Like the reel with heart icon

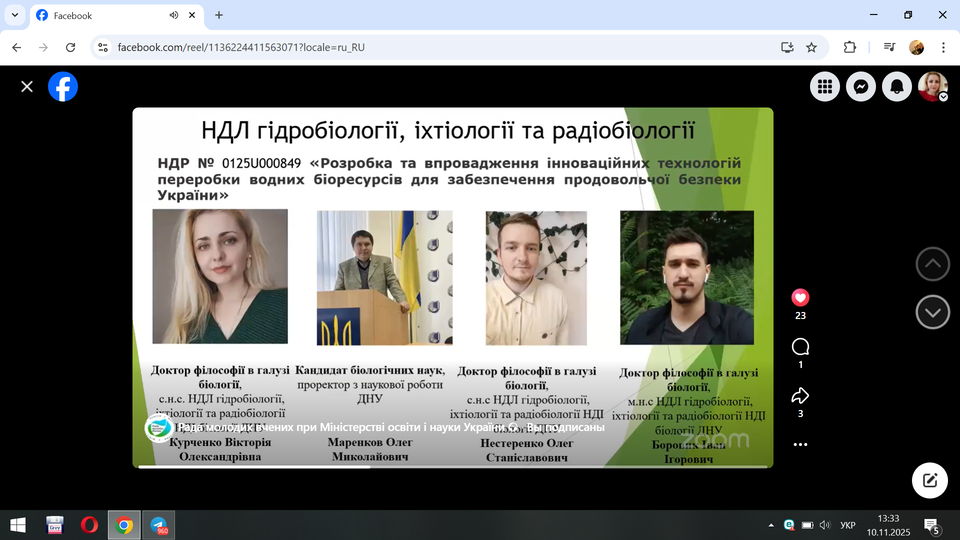click(800, 297)
